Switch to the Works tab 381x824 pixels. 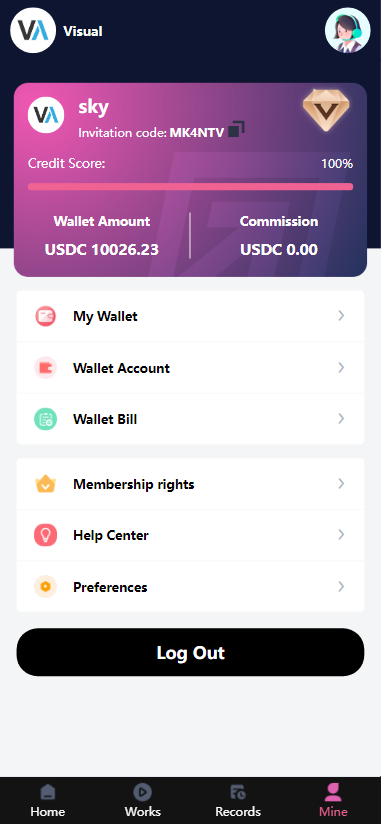(143, 801)
